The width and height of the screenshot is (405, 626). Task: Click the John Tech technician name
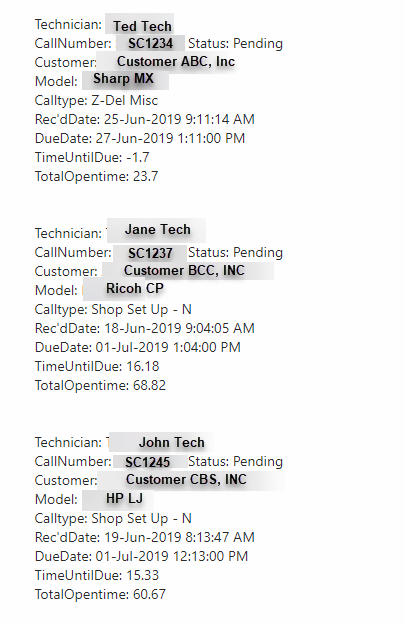[172, 442]
